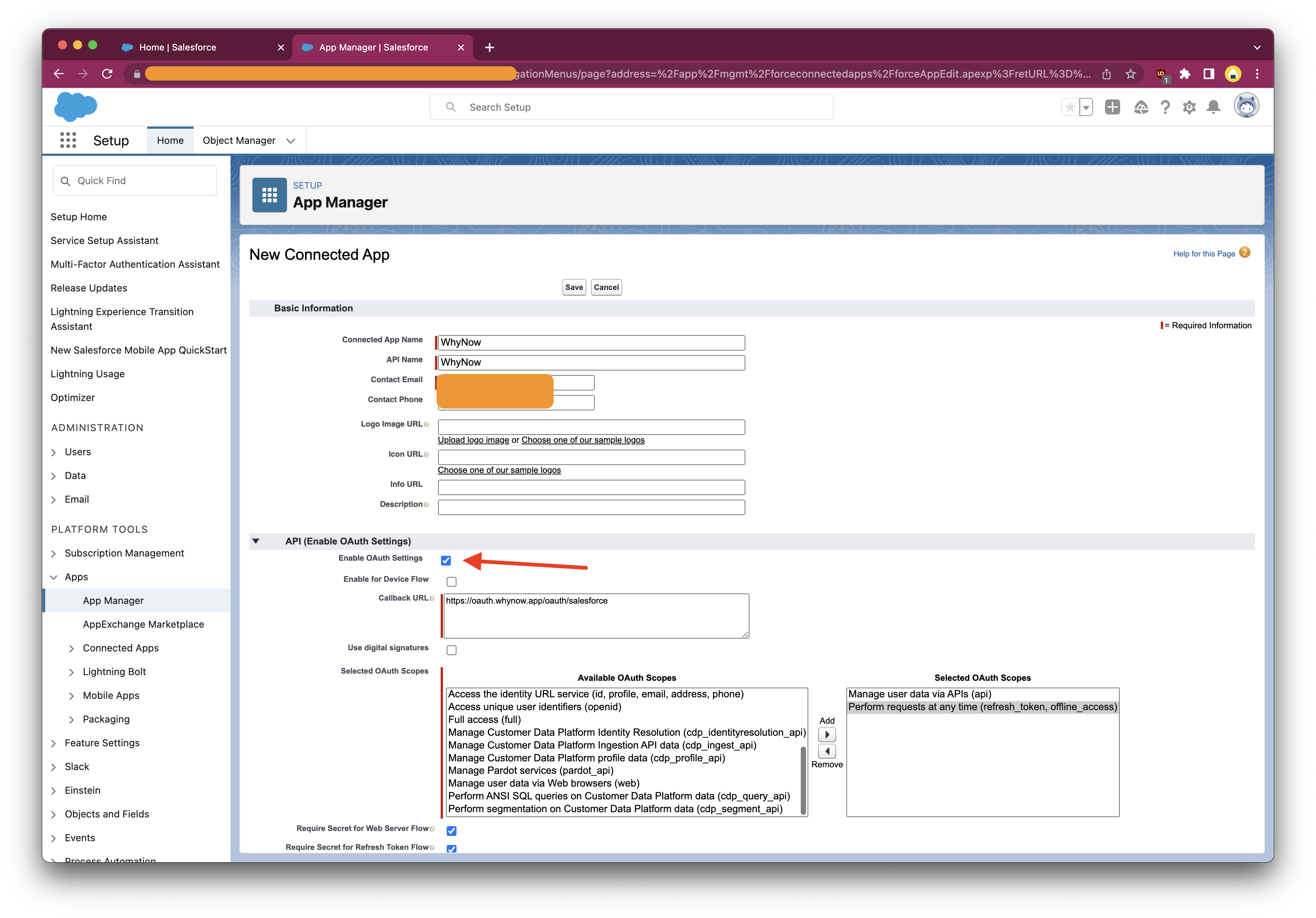
Task: Click the Connected App Name field
Action: (591, 343)
